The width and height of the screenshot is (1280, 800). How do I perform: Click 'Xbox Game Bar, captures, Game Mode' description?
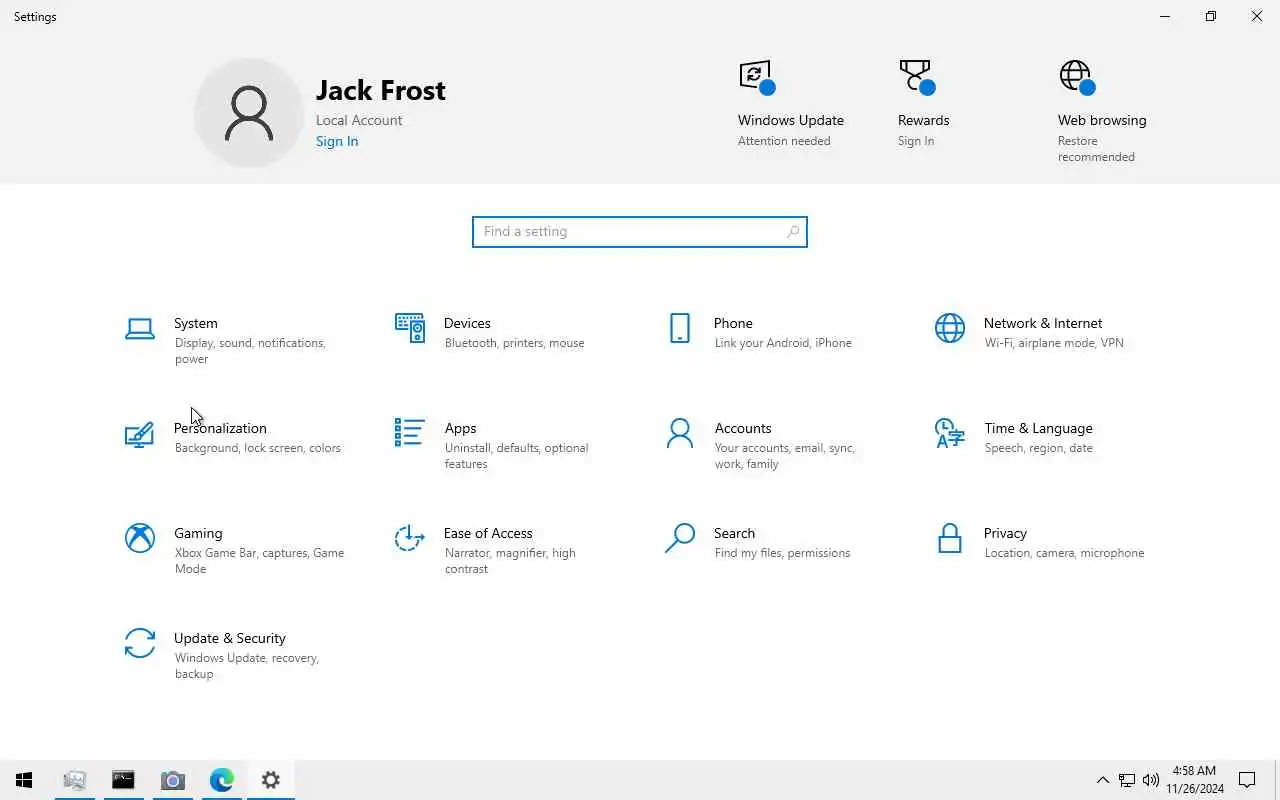point(259,561)
